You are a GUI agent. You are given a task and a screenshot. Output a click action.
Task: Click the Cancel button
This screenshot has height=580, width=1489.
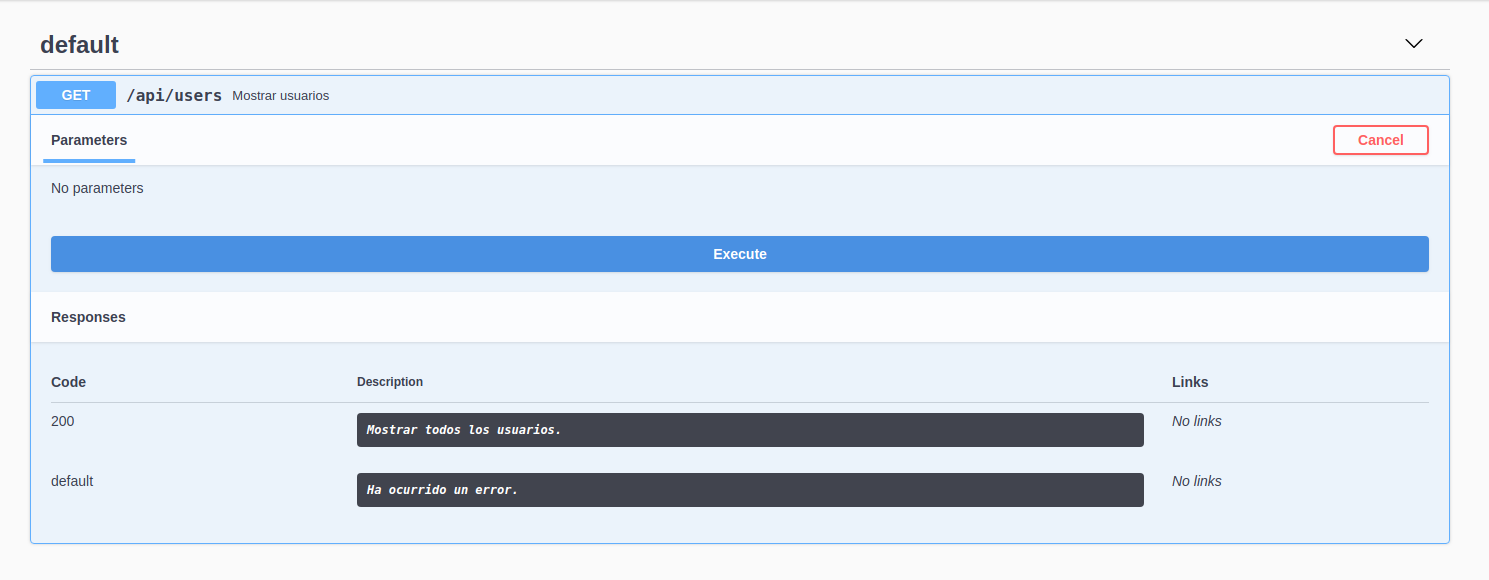[1380, 140]
